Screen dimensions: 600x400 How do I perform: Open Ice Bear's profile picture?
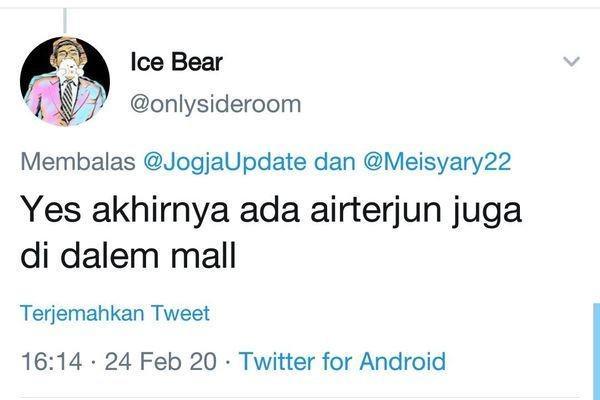[65, 82]
